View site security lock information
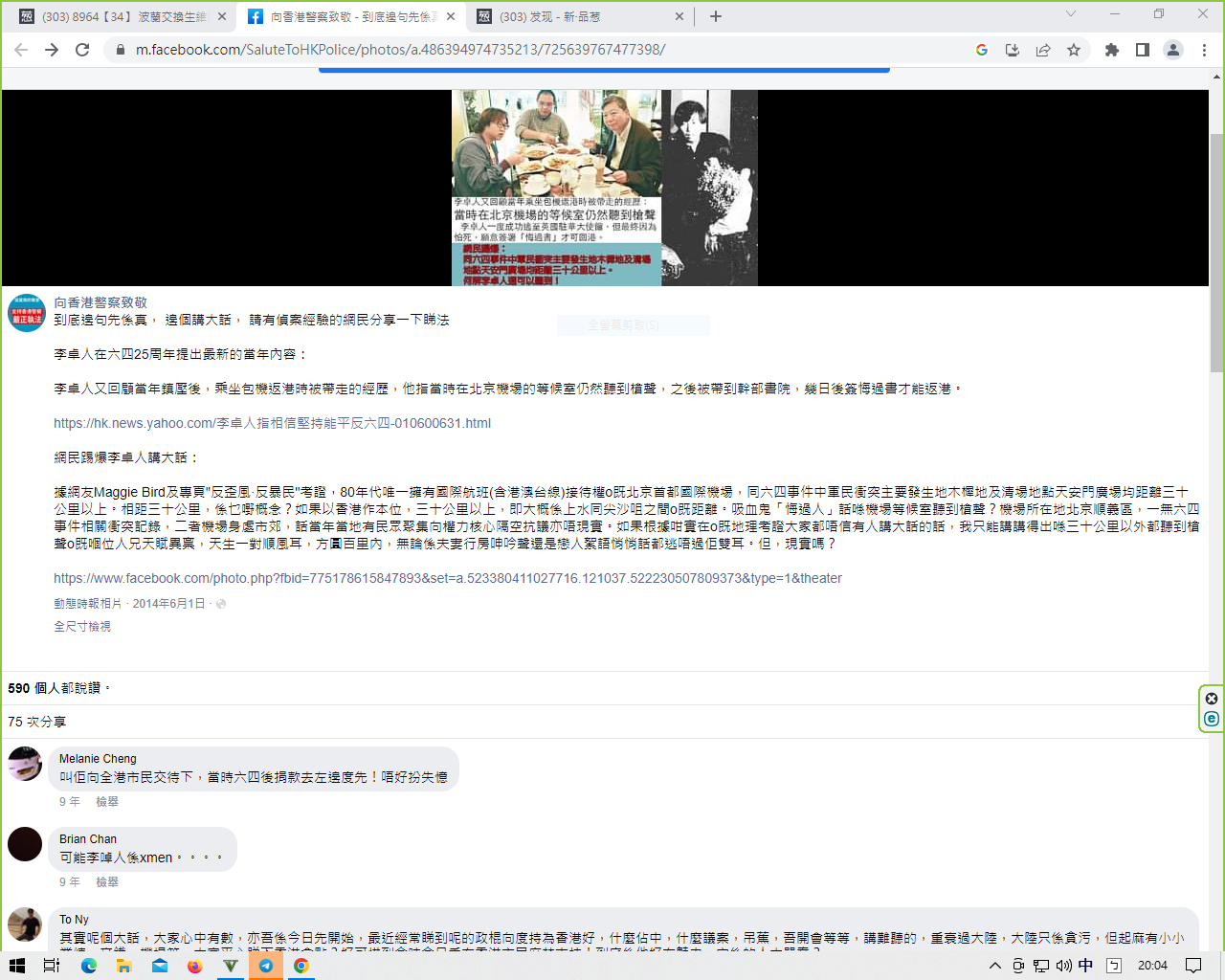This screenshot has width=1225, height=980. point(120,50)
